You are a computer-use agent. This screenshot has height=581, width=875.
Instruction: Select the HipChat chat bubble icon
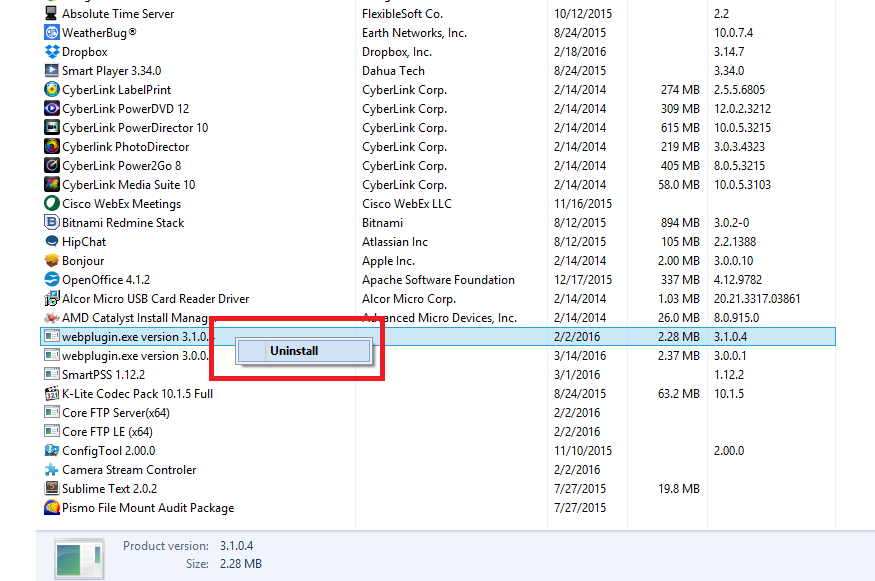(x=52, y=242)
